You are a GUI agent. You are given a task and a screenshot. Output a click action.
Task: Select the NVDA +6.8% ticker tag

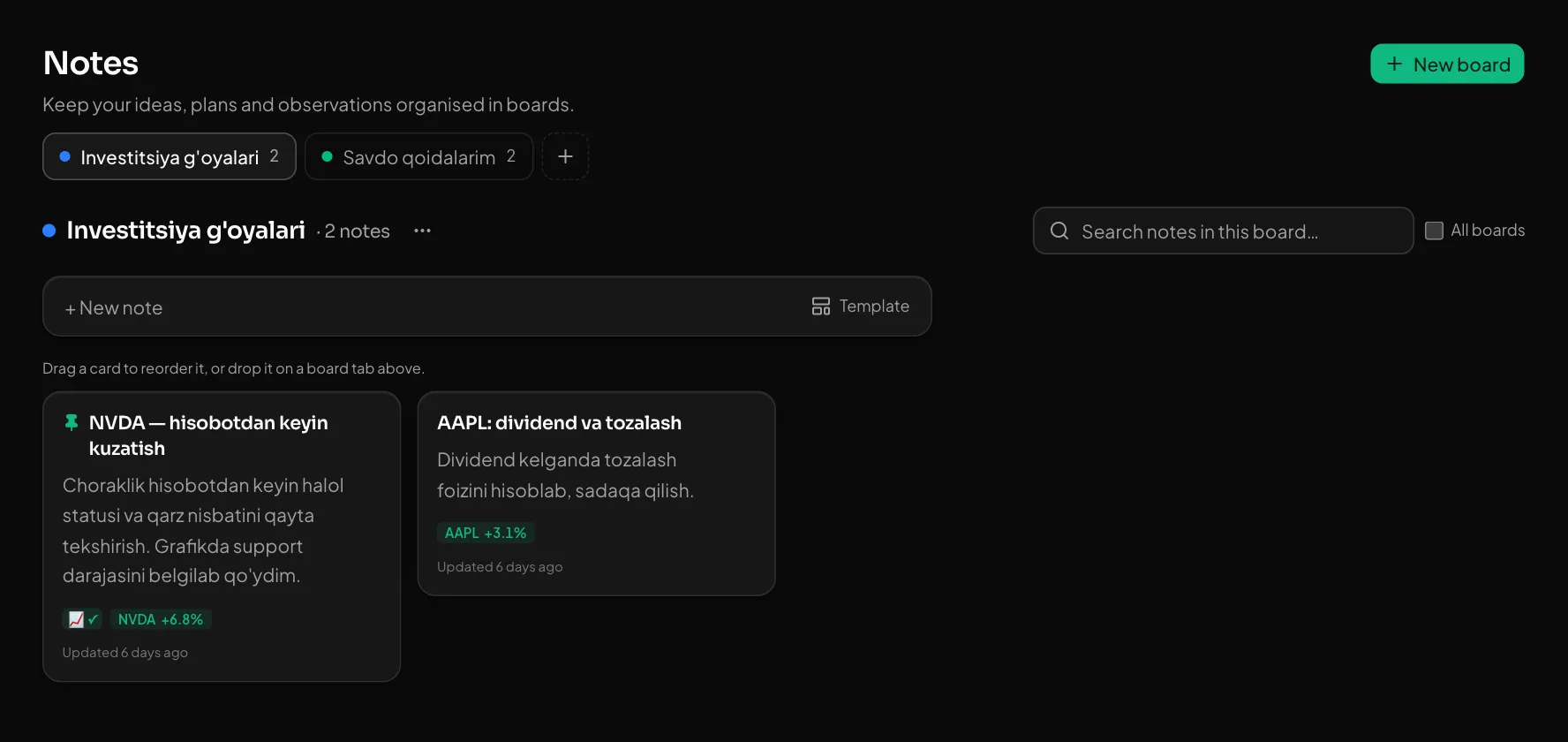pos(161,619)
